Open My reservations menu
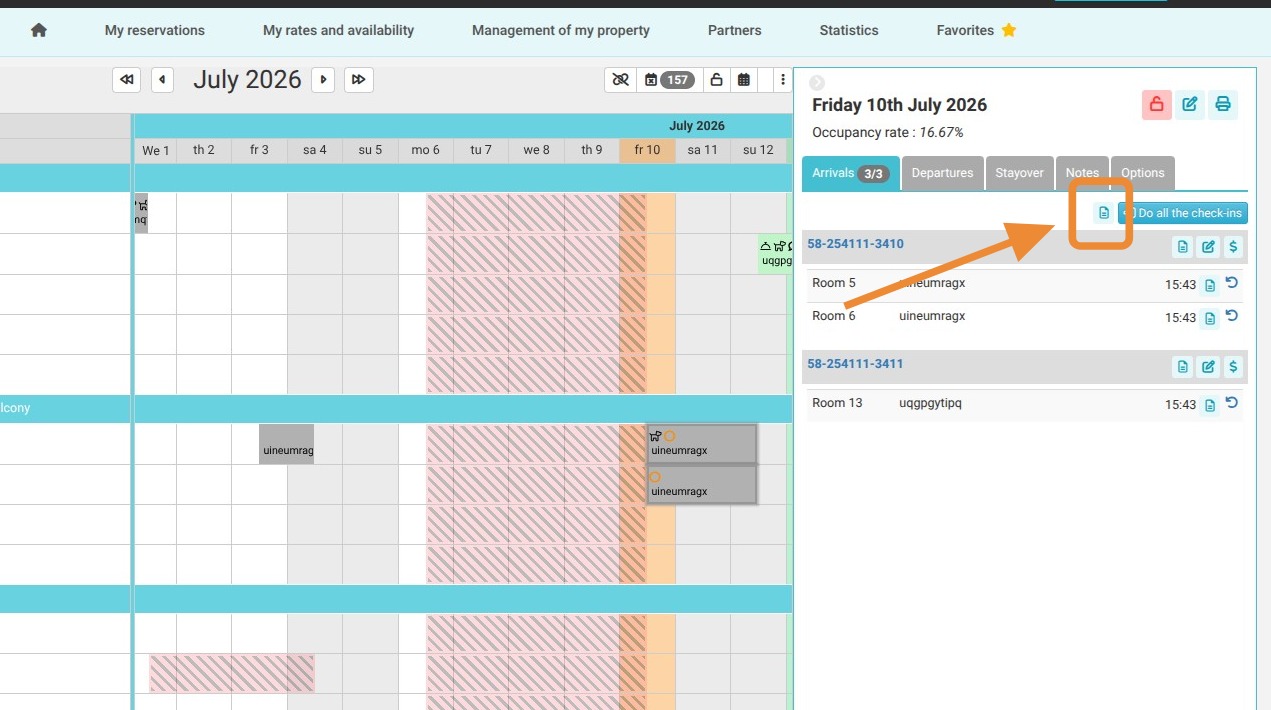1271x710 pixels. pyautogui.click(x=155, y=30)
